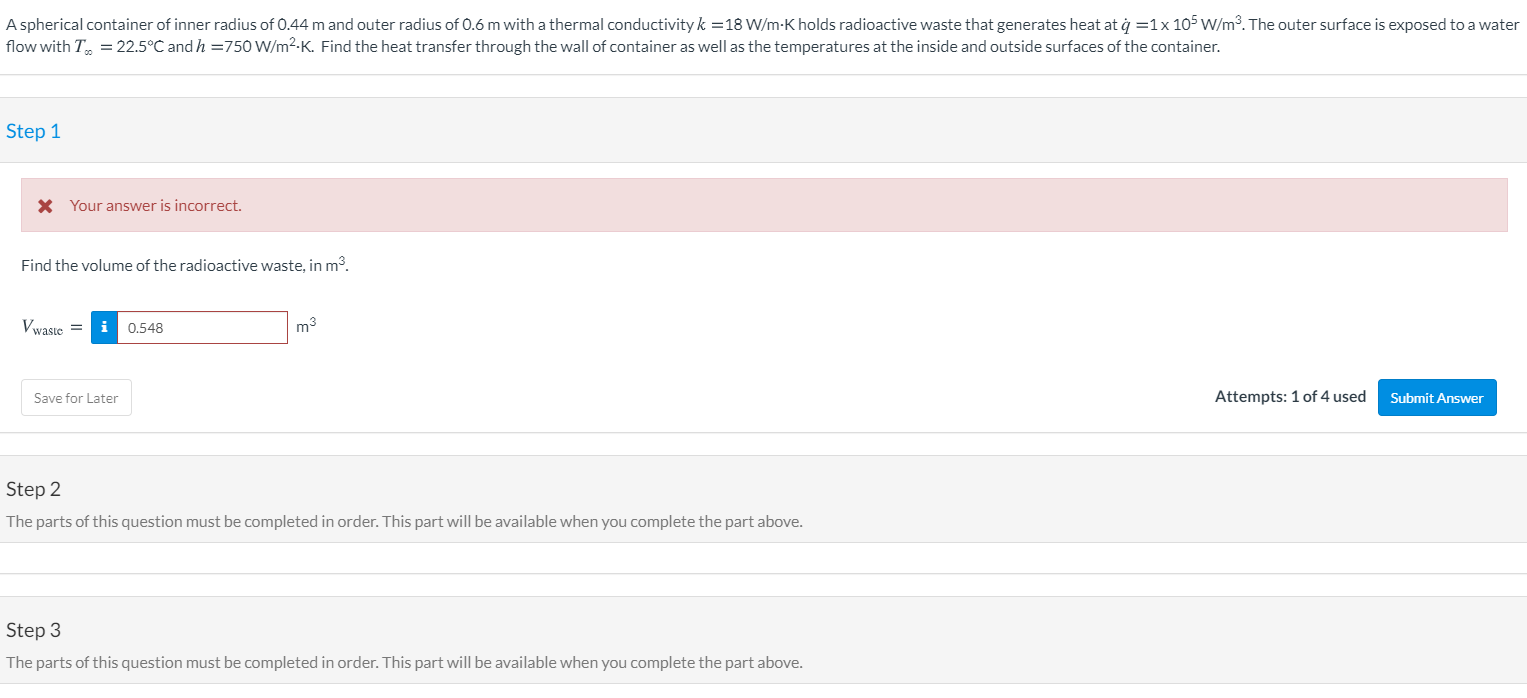
Task: Click the blue info icon beside the answer field
Action: point(104,327)
